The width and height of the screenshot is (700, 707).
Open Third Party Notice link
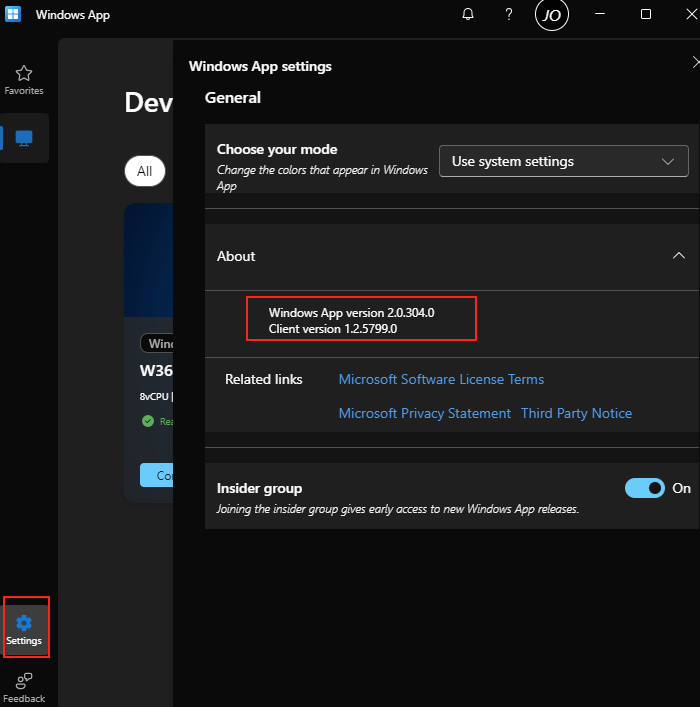point(576,413)
